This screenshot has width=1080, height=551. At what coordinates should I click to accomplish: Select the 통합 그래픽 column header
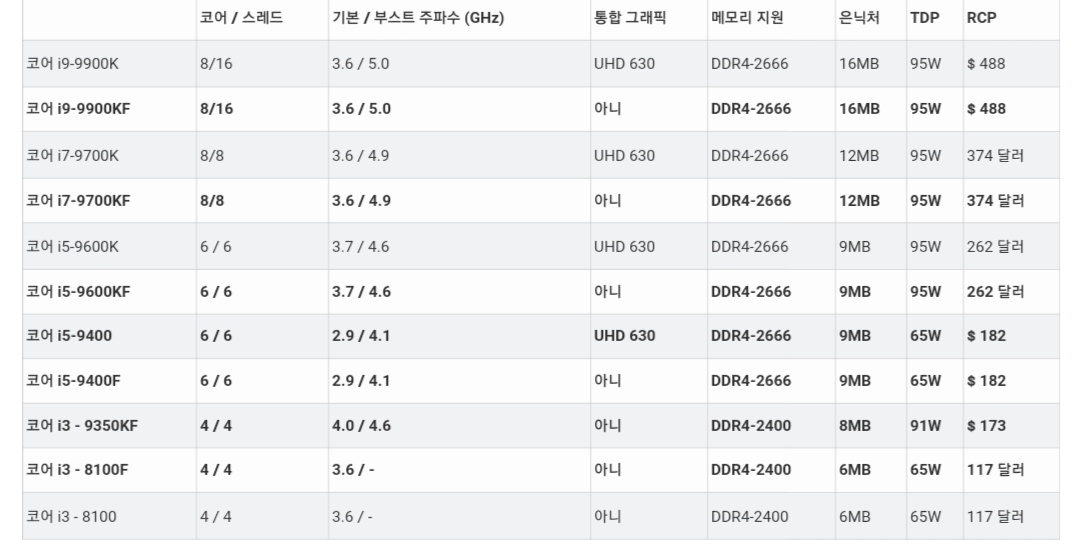[x=630, y=18]
